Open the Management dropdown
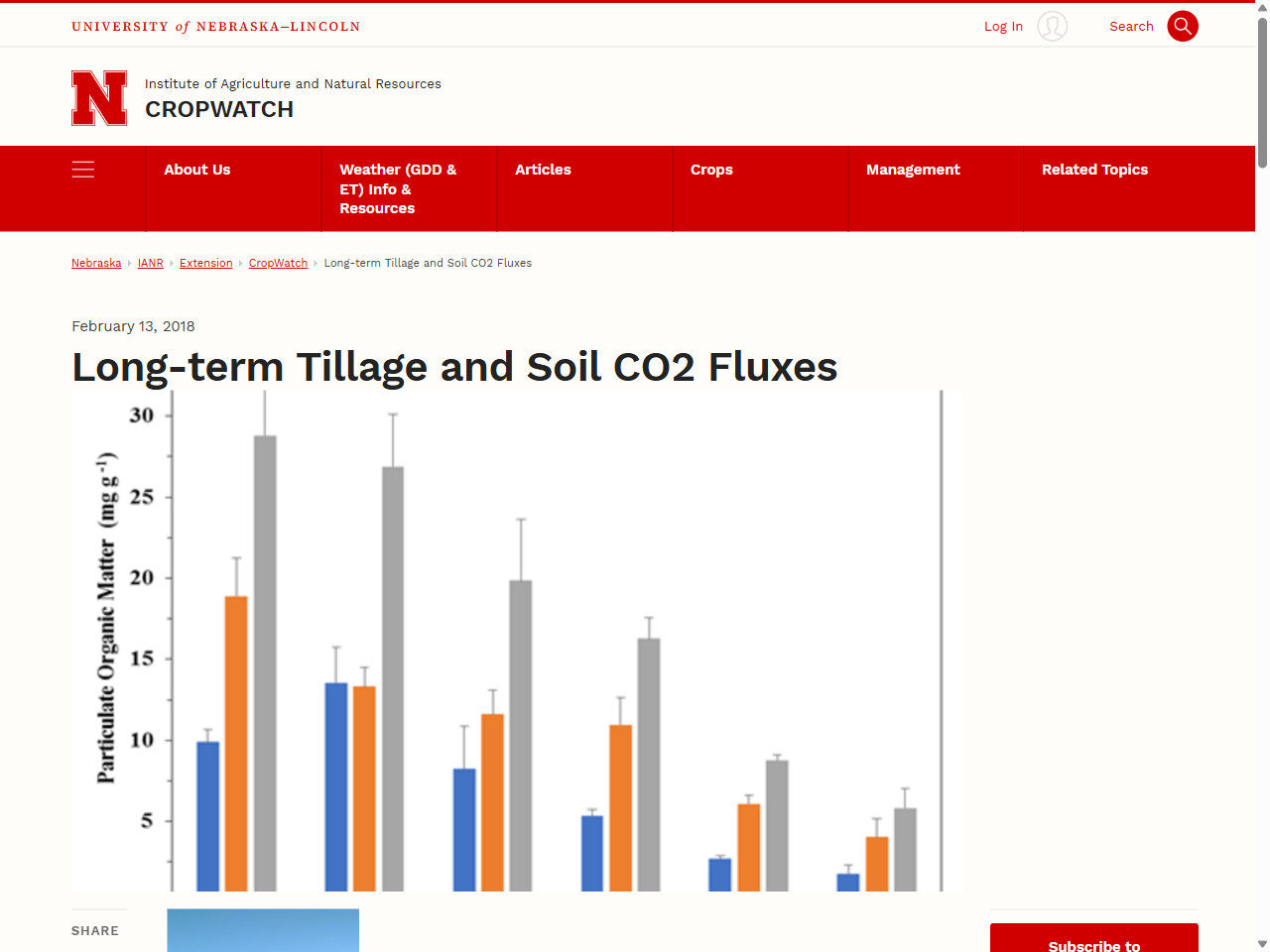The width and height of the screenshot is (1270, 952). [913, 170]
